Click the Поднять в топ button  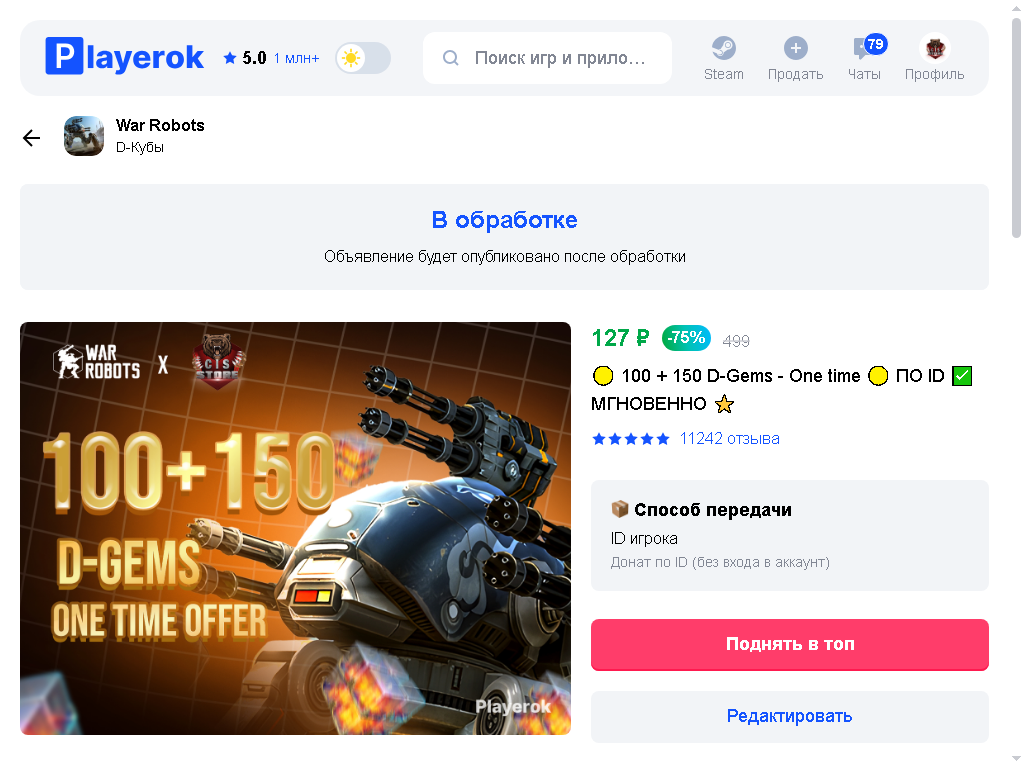click(790, 645)
